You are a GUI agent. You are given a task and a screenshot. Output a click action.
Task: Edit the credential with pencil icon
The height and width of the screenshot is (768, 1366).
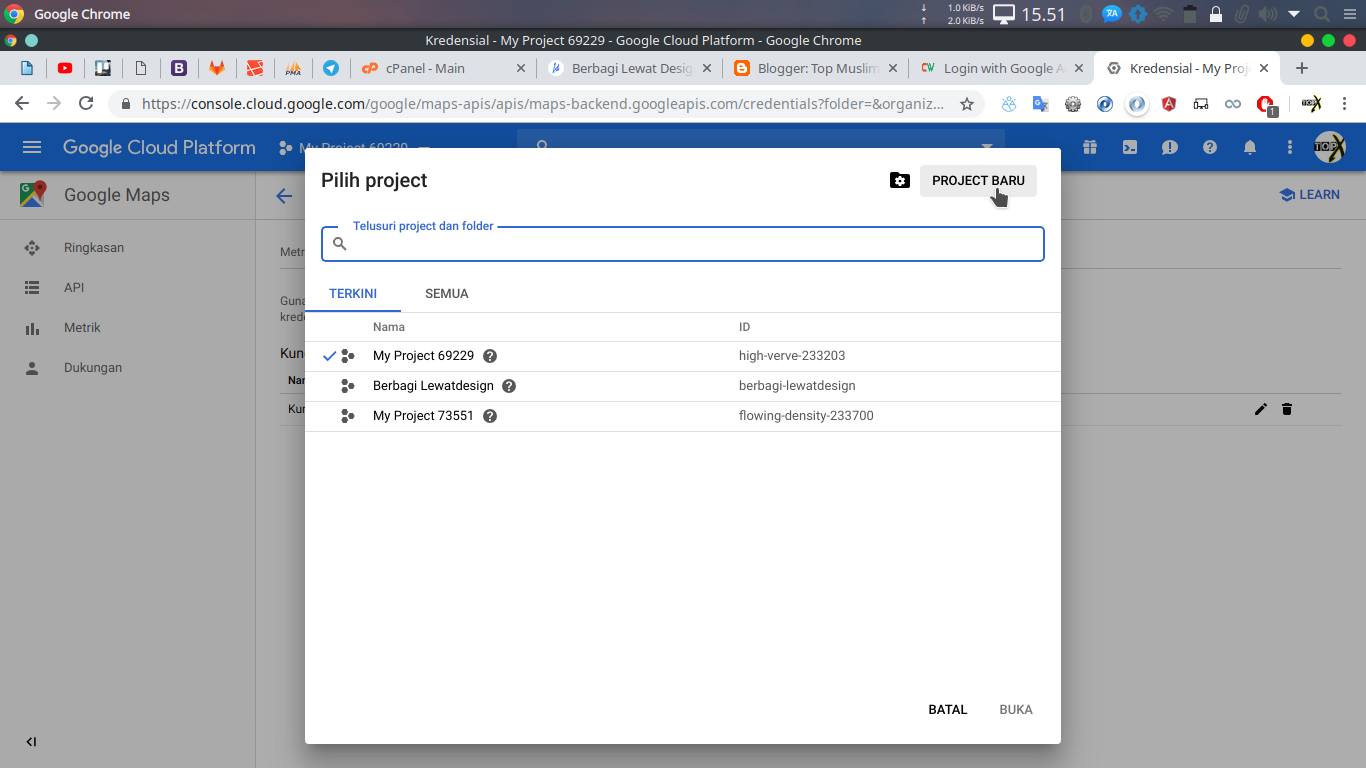pyautogui.click(x=1261, y=409)
